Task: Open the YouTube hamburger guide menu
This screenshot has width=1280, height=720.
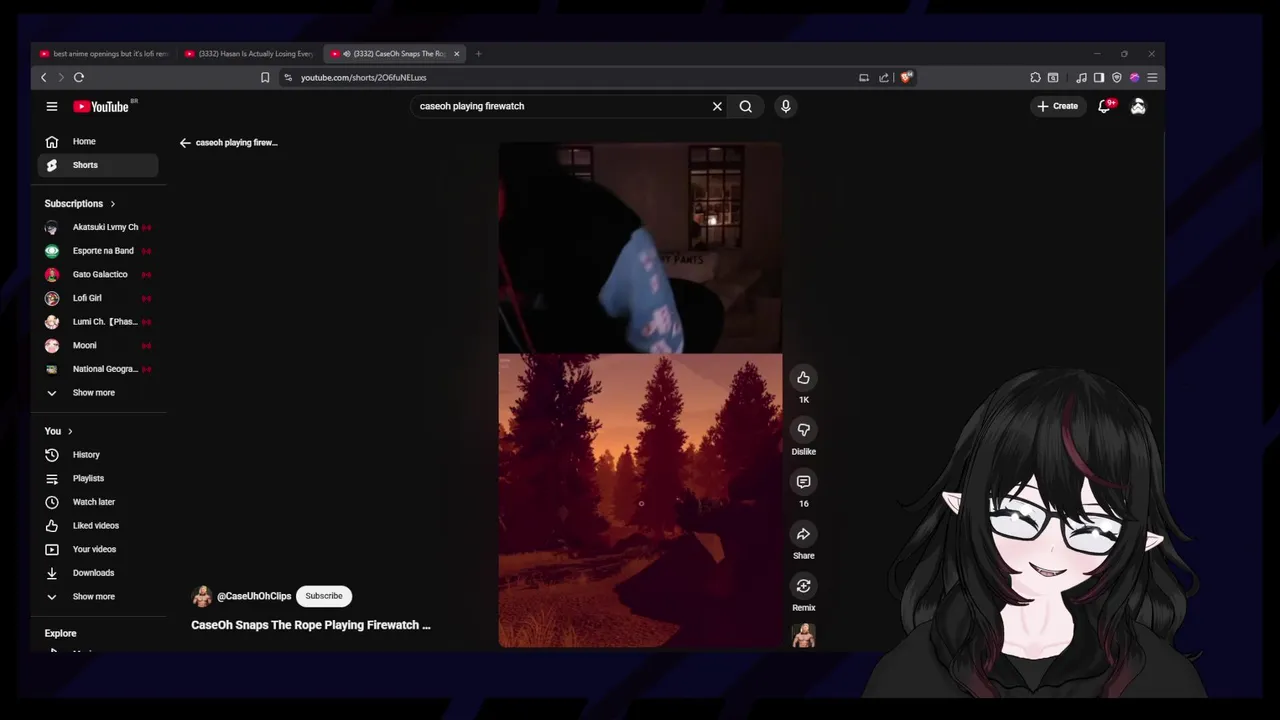Action: tap(52, 106)
